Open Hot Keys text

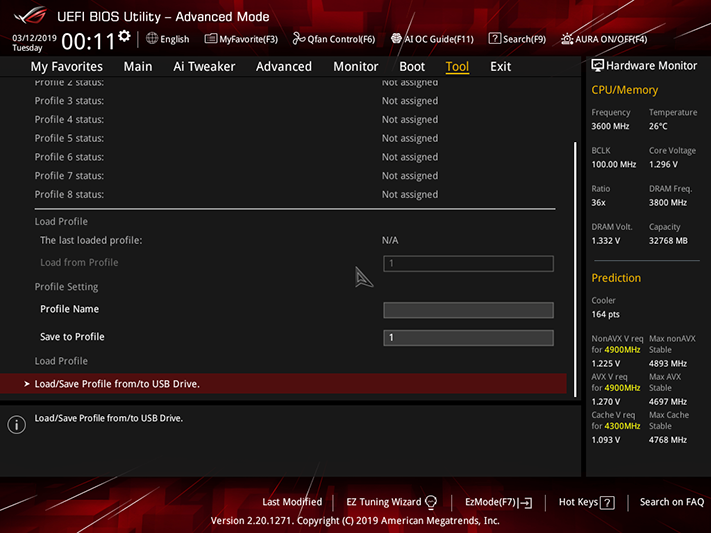578,502
